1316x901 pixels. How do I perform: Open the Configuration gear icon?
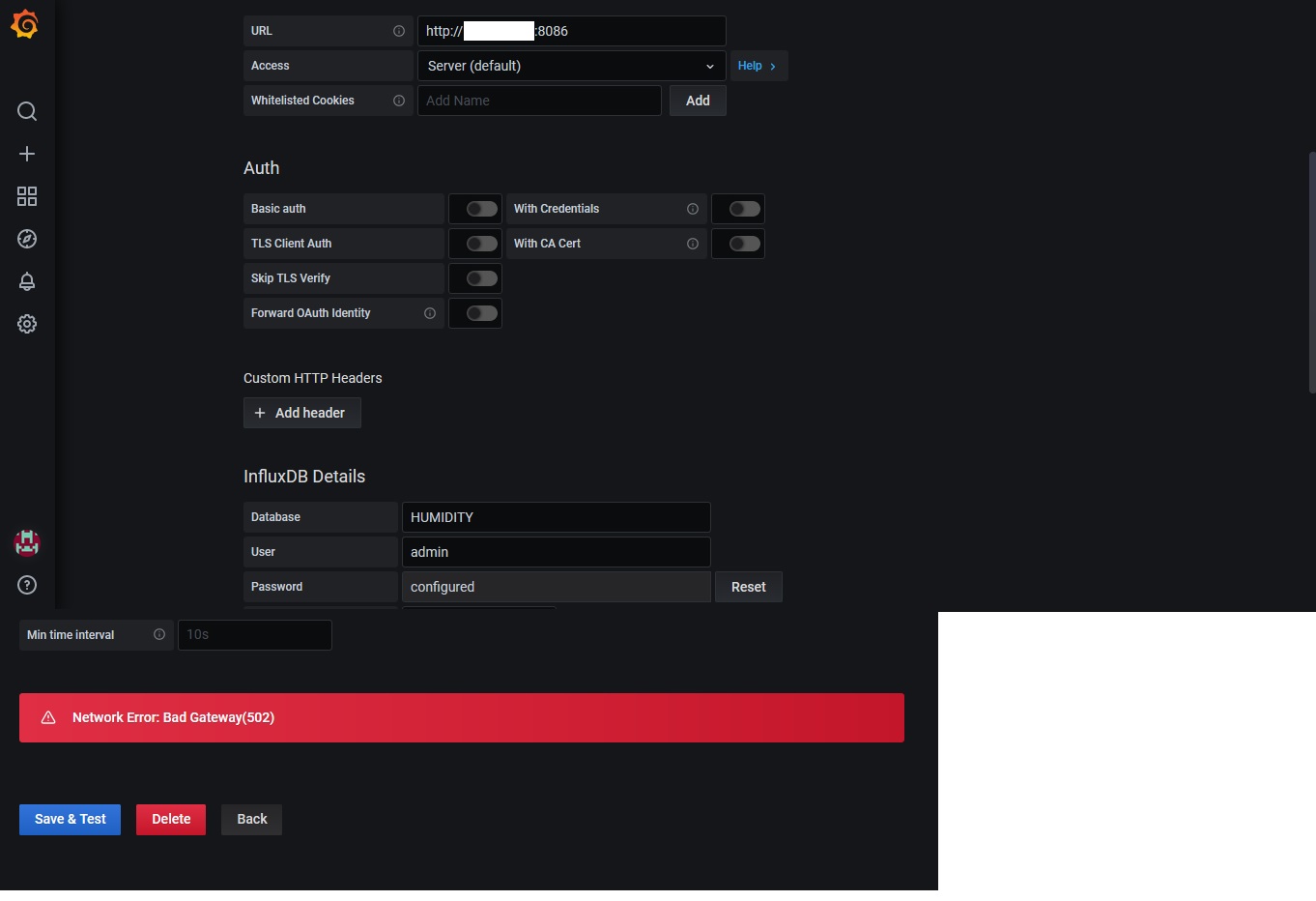tap(27, 324)
